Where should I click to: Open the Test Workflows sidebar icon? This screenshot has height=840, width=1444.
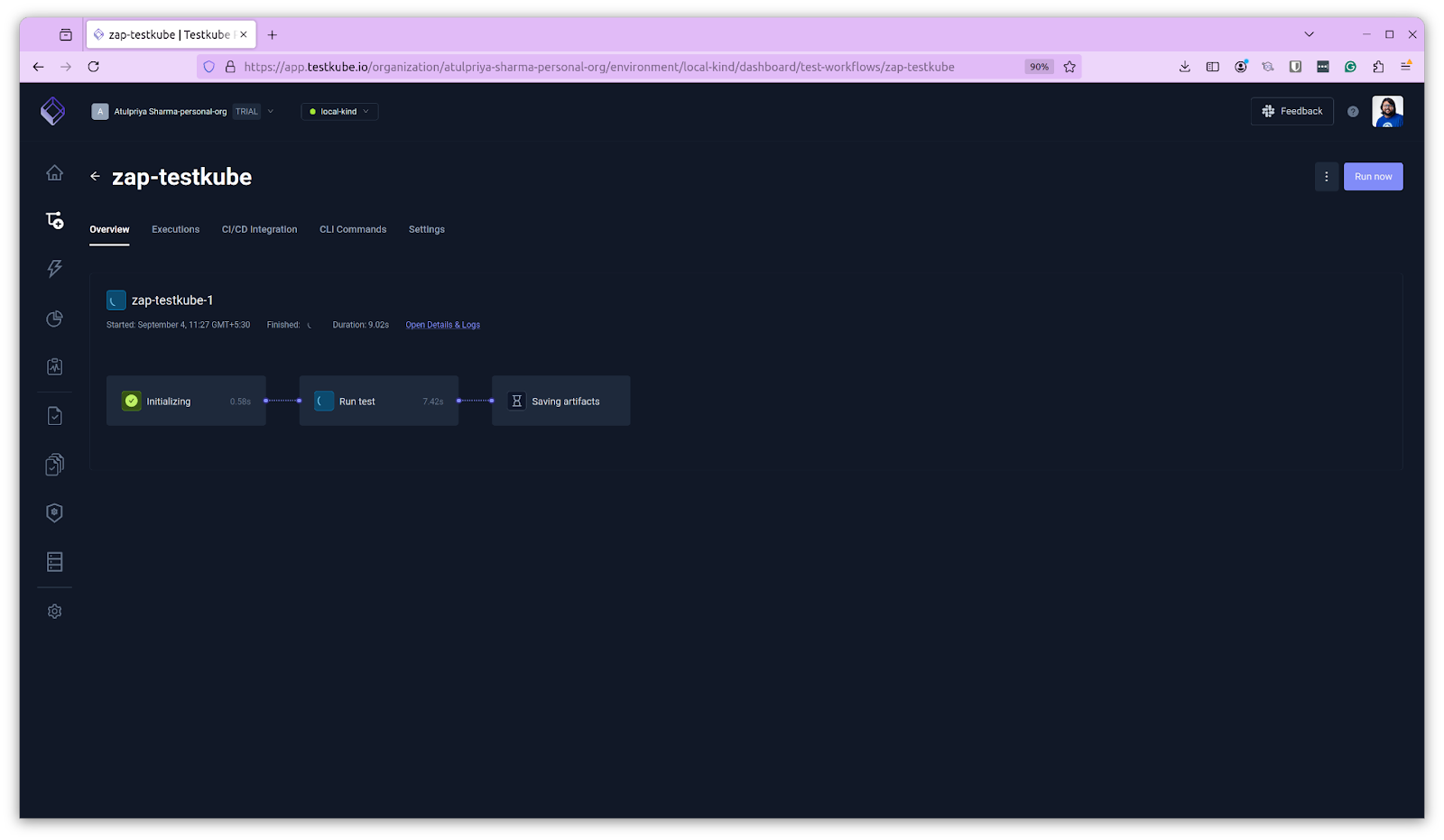pos(55,220)
